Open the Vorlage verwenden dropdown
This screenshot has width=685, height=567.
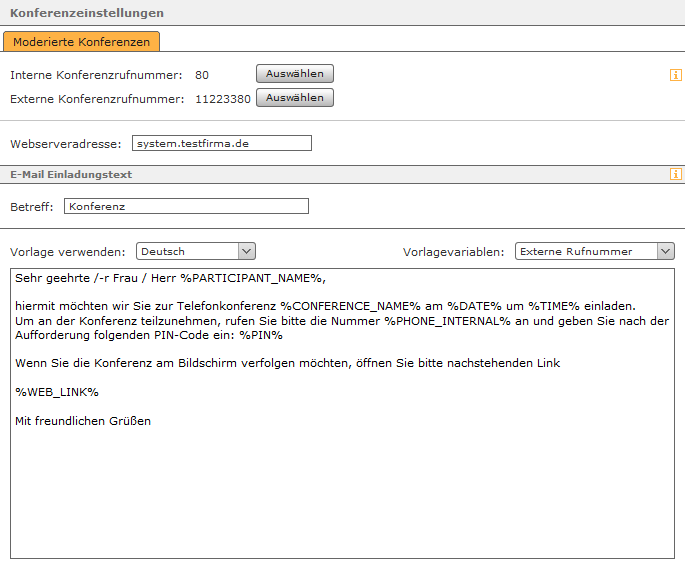click(196, 252)
